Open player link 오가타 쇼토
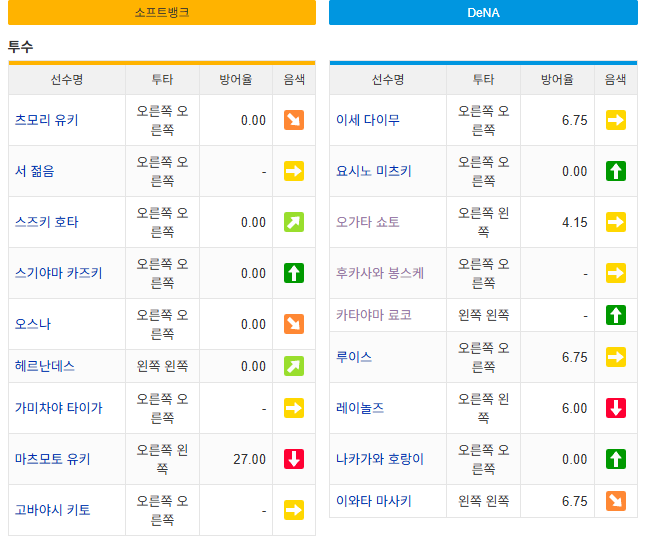 pos(368,222)
